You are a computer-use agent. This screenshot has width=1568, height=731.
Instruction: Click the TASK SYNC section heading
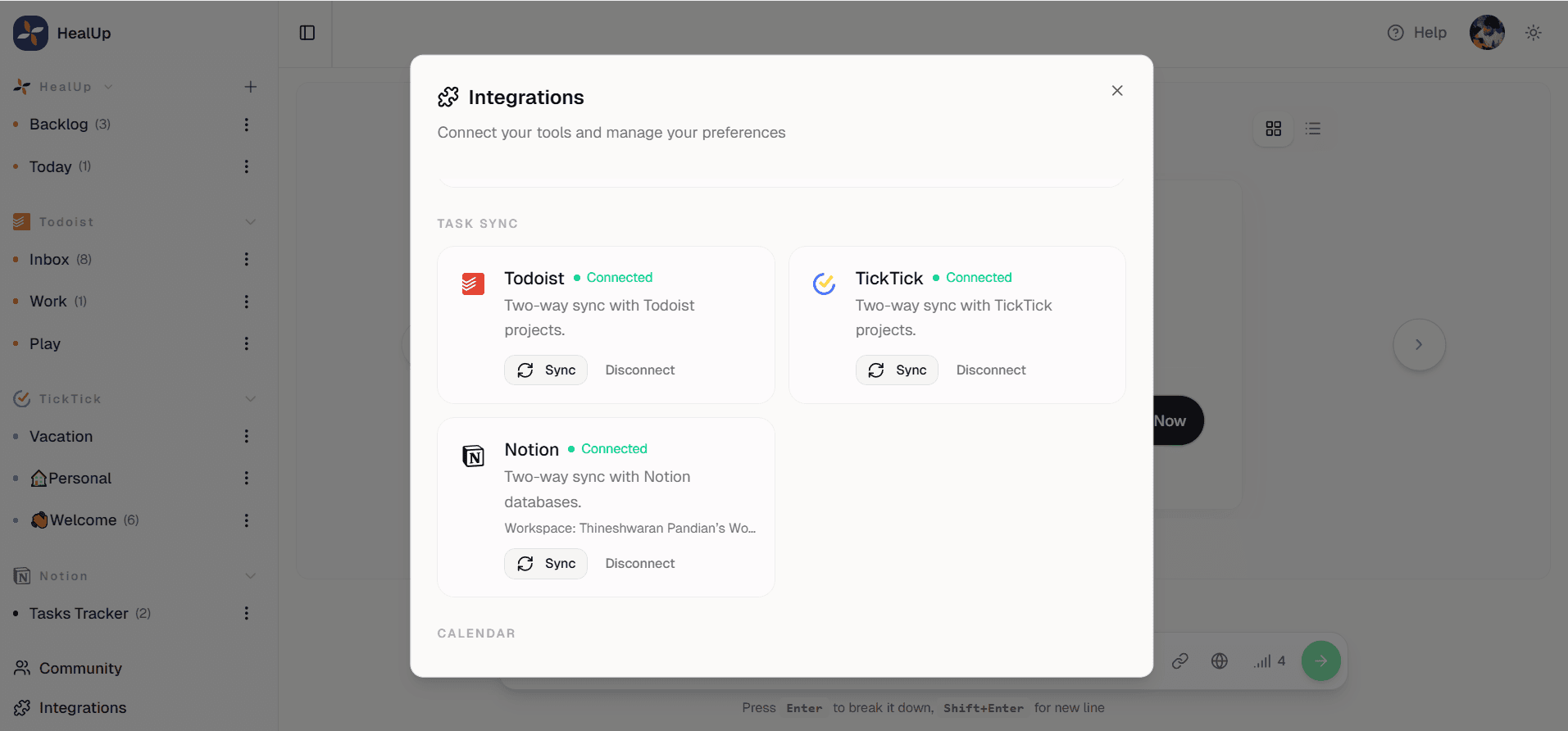coord(478,224)
